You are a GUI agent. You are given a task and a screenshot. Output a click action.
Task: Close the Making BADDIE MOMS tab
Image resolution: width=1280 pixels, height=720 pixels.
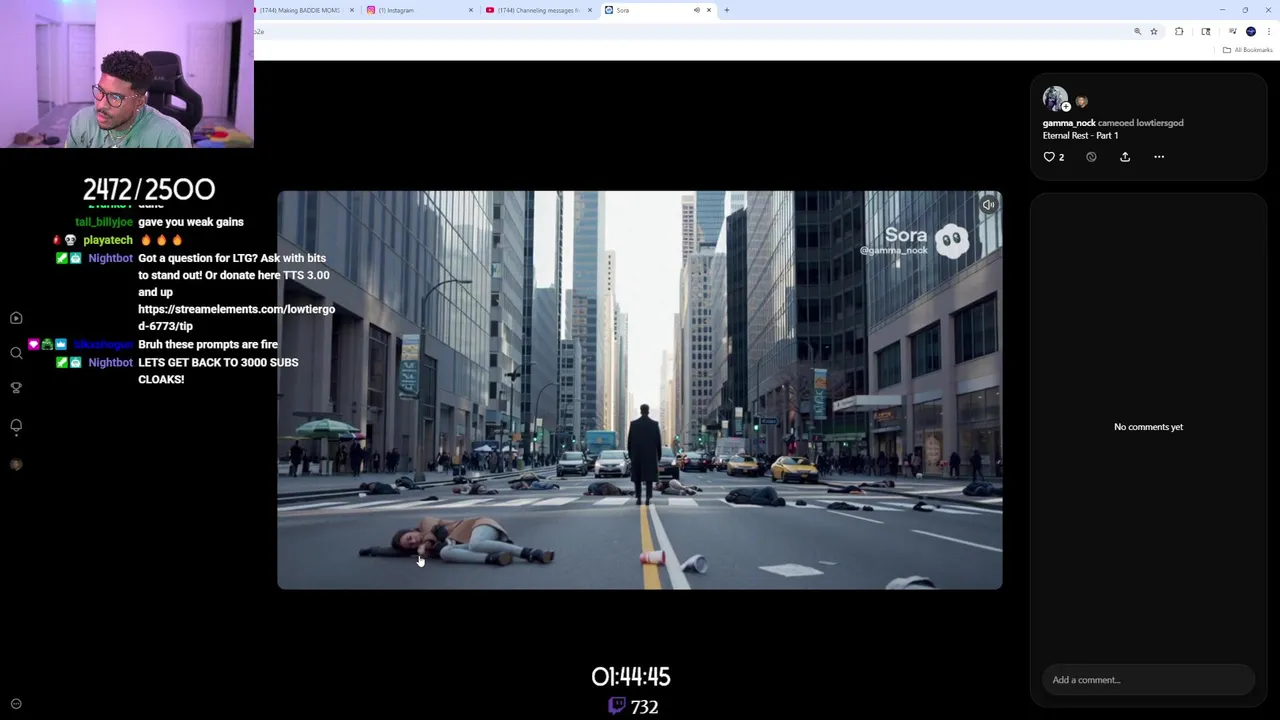352,10
